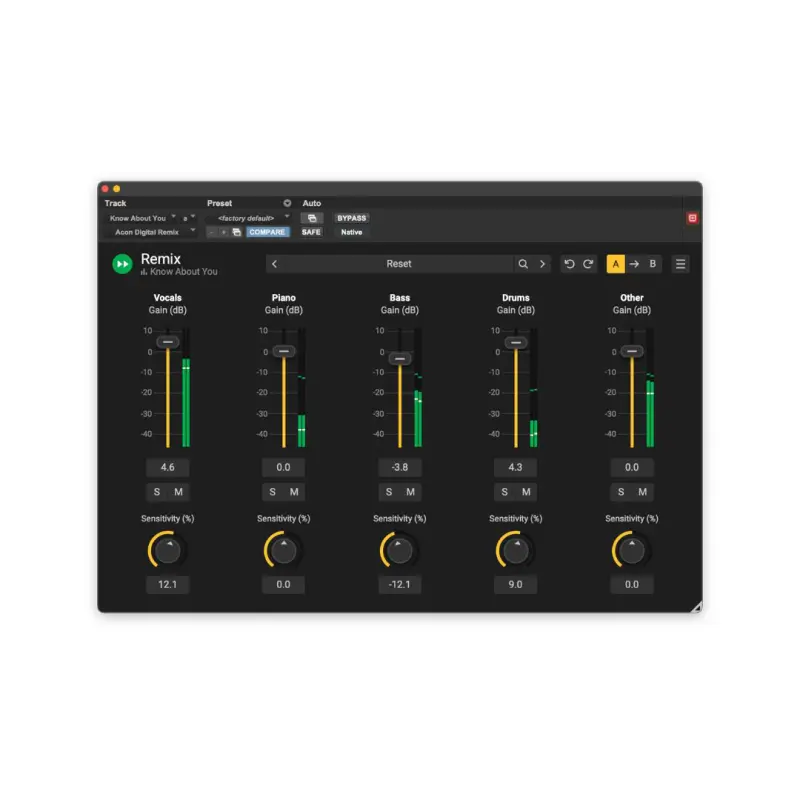Select the previous preset with the minus button
The image size is (800, 800).
211,232
